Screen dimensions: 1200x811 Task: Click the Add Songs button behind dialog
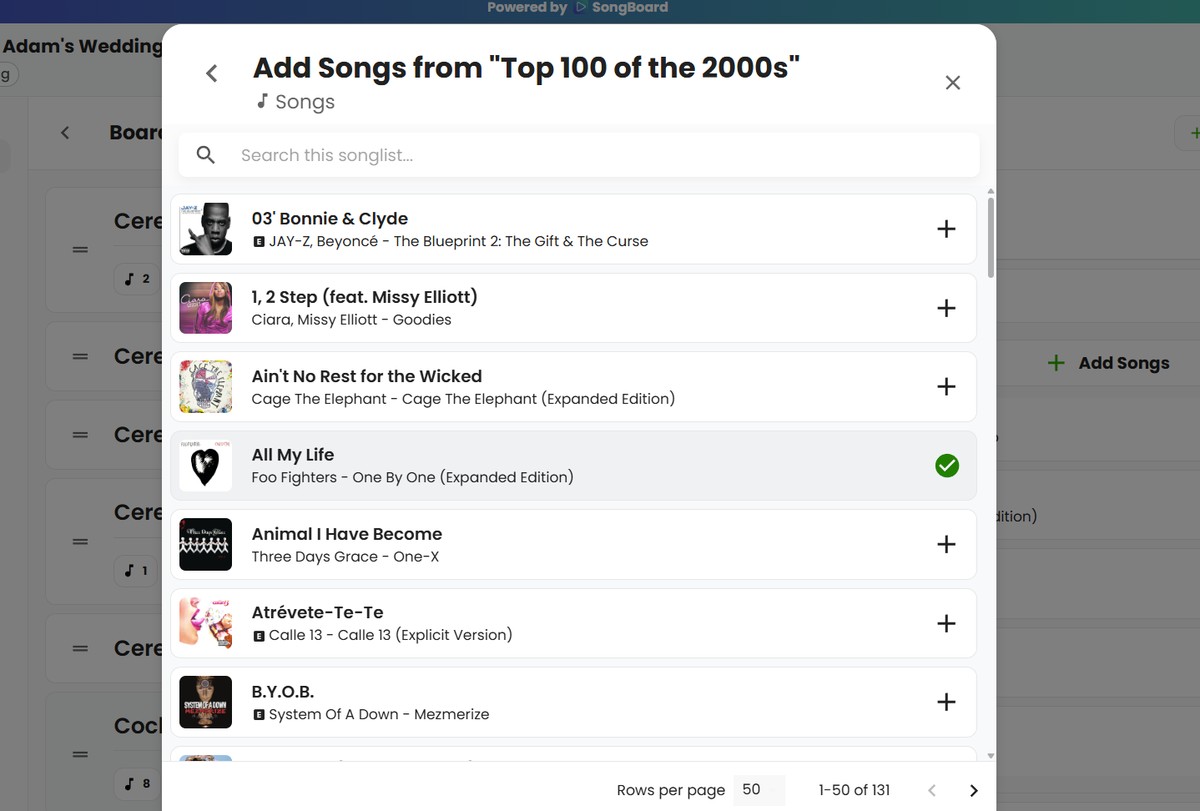click(x=1108, y=363)
